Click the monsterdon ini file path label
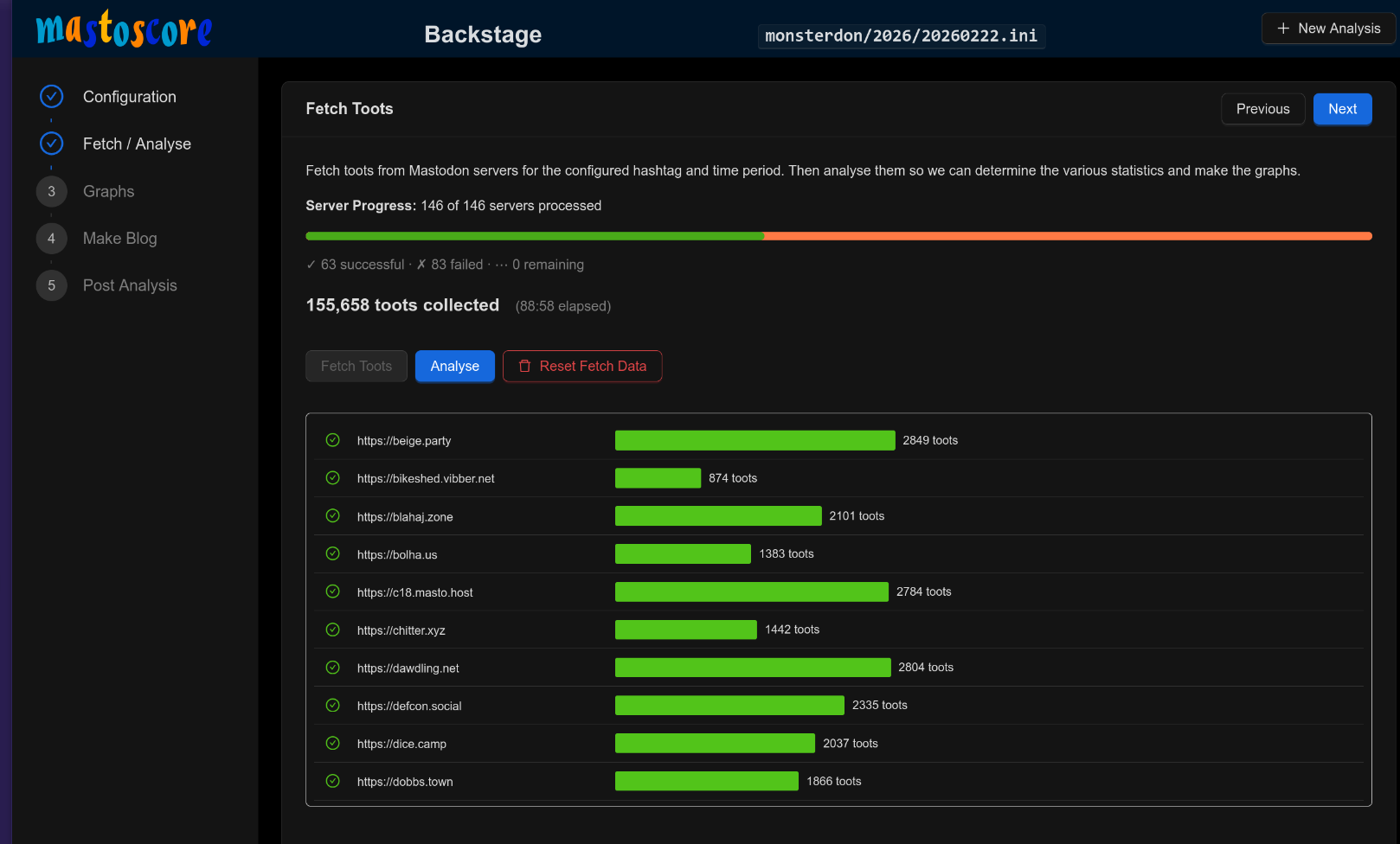The height and width of the screenshot is (844, 1400). (x=901, y=35)
